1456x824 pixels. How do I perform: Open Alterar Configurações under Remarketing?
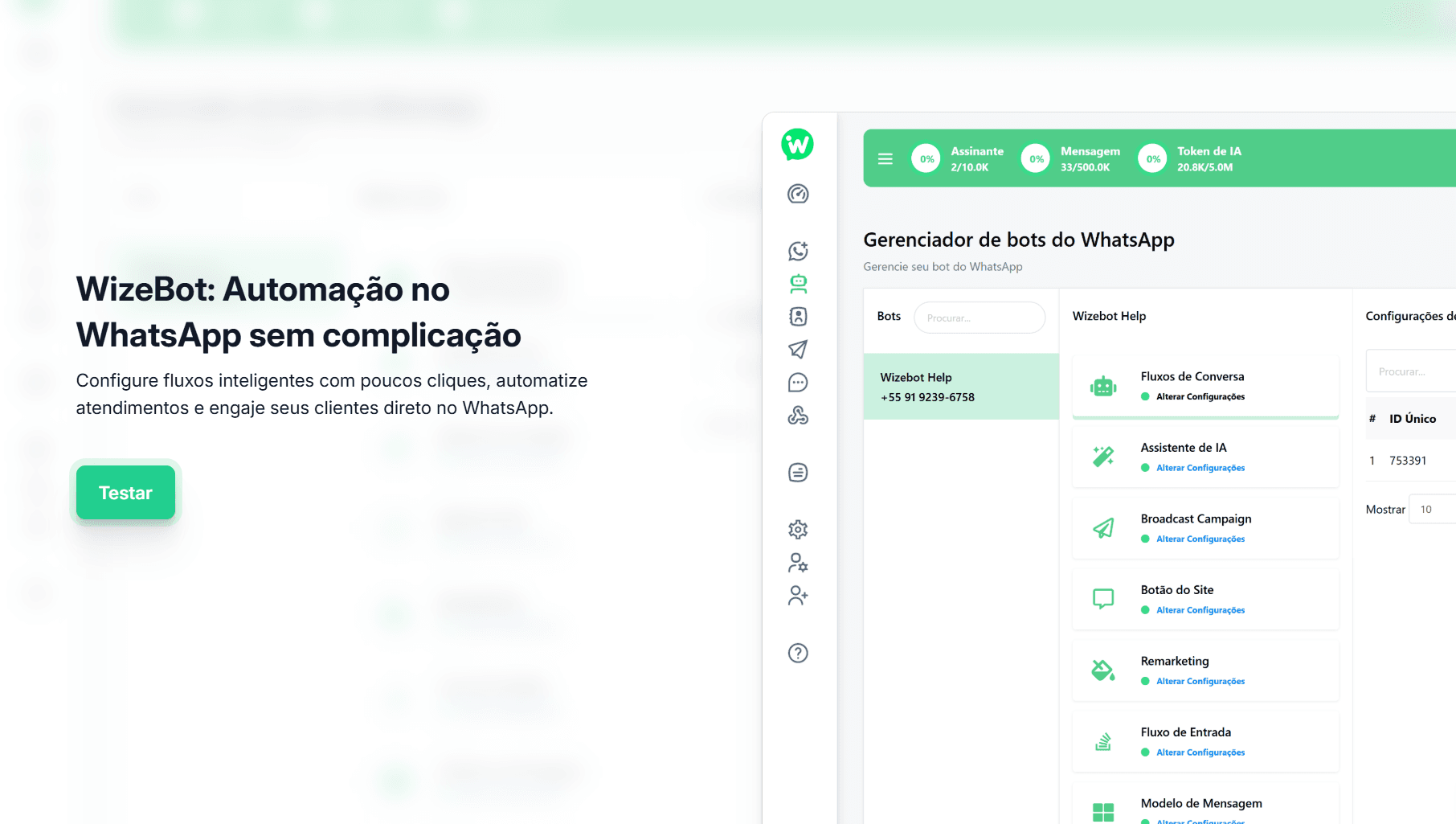click(1200, 681)
